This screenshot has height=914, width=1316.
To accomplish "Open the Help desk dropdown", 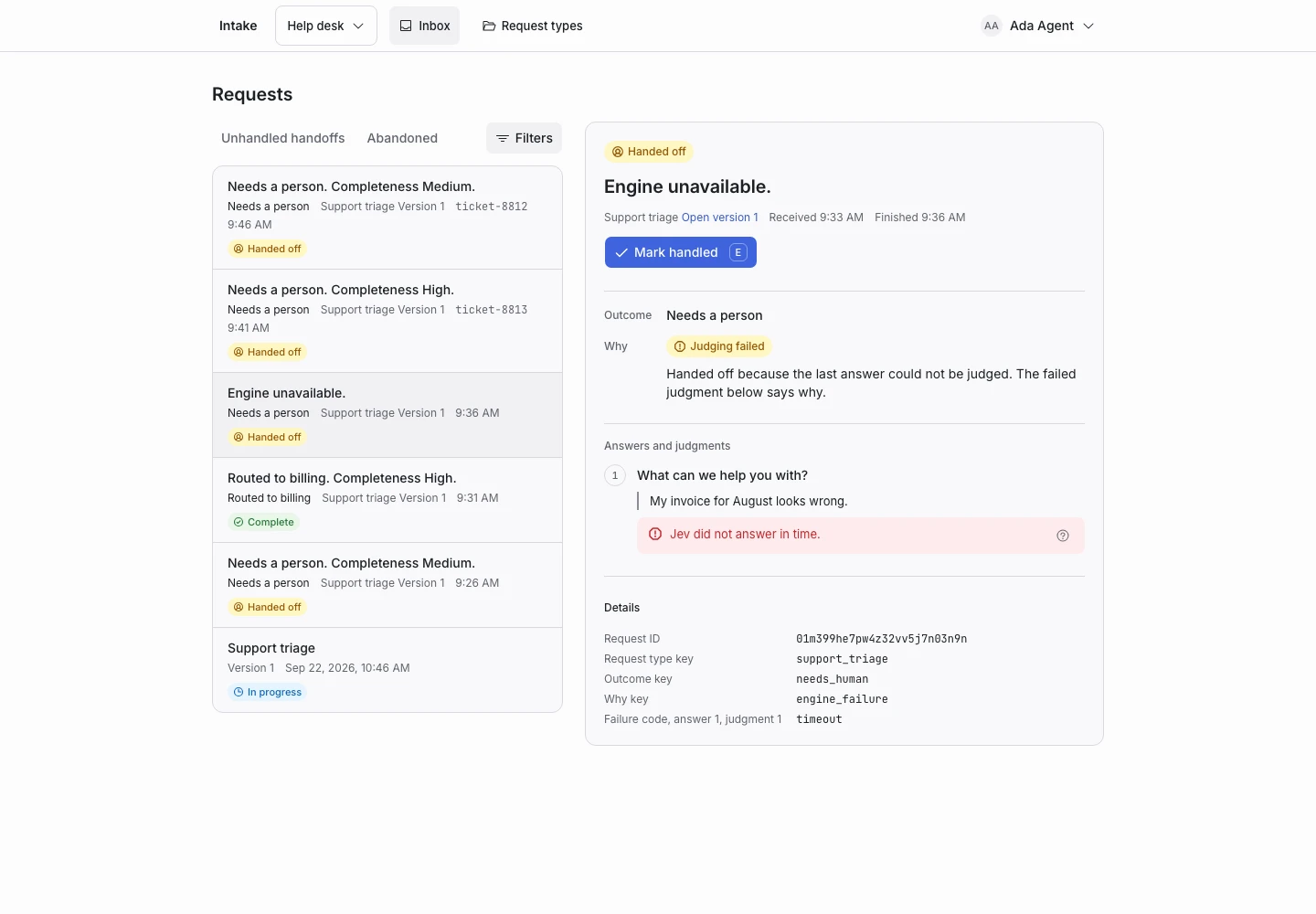I will (x=326, y=26).
